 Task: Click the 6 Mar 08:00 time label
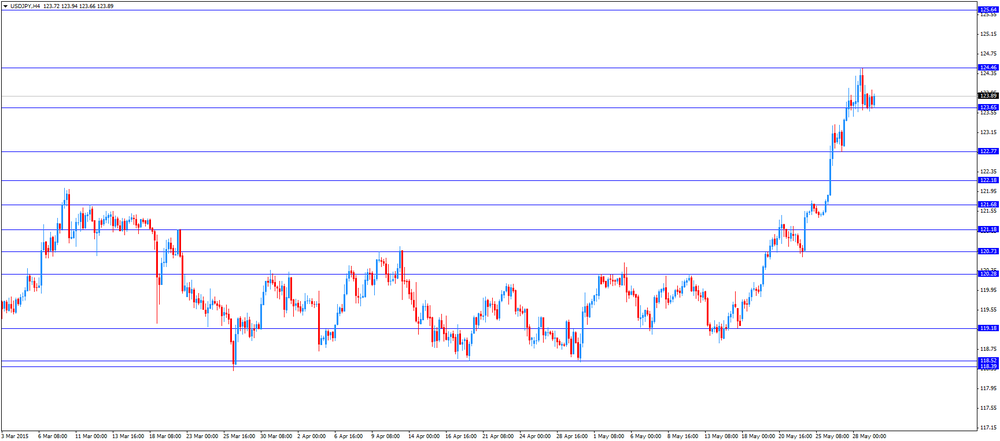point(52,437)
